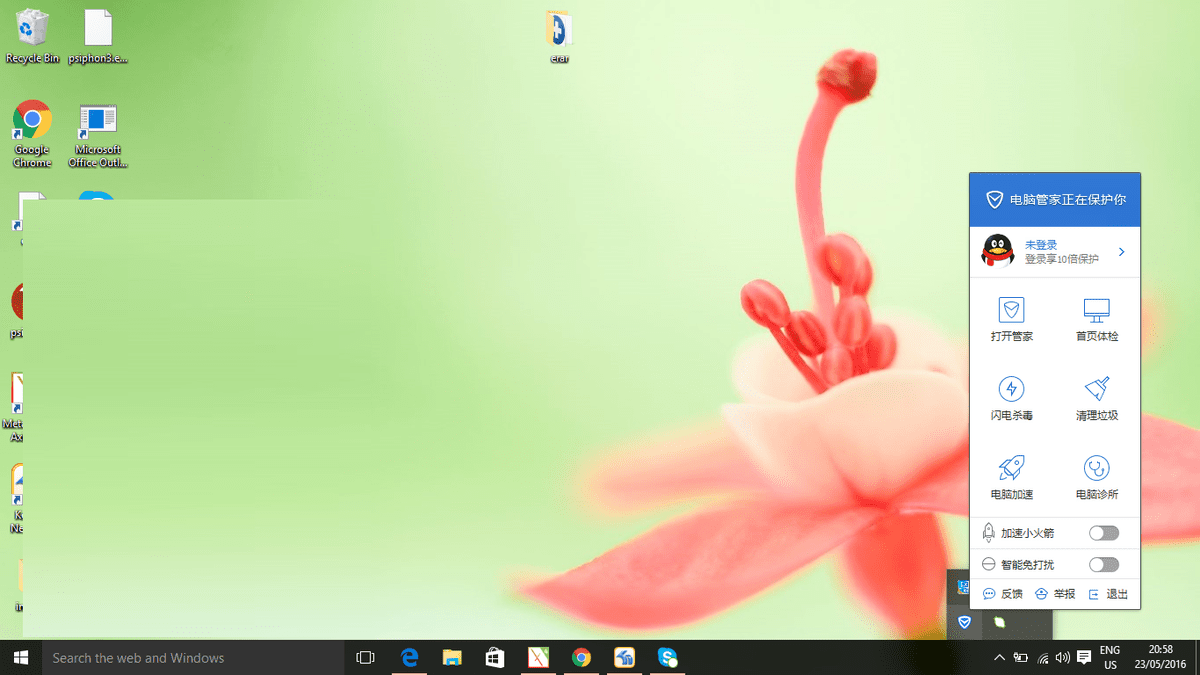This screenshot has height=675, width=1200.
Task: Open 电脑诊所 stethoscope icon
Action: (x=1097, y=468)
